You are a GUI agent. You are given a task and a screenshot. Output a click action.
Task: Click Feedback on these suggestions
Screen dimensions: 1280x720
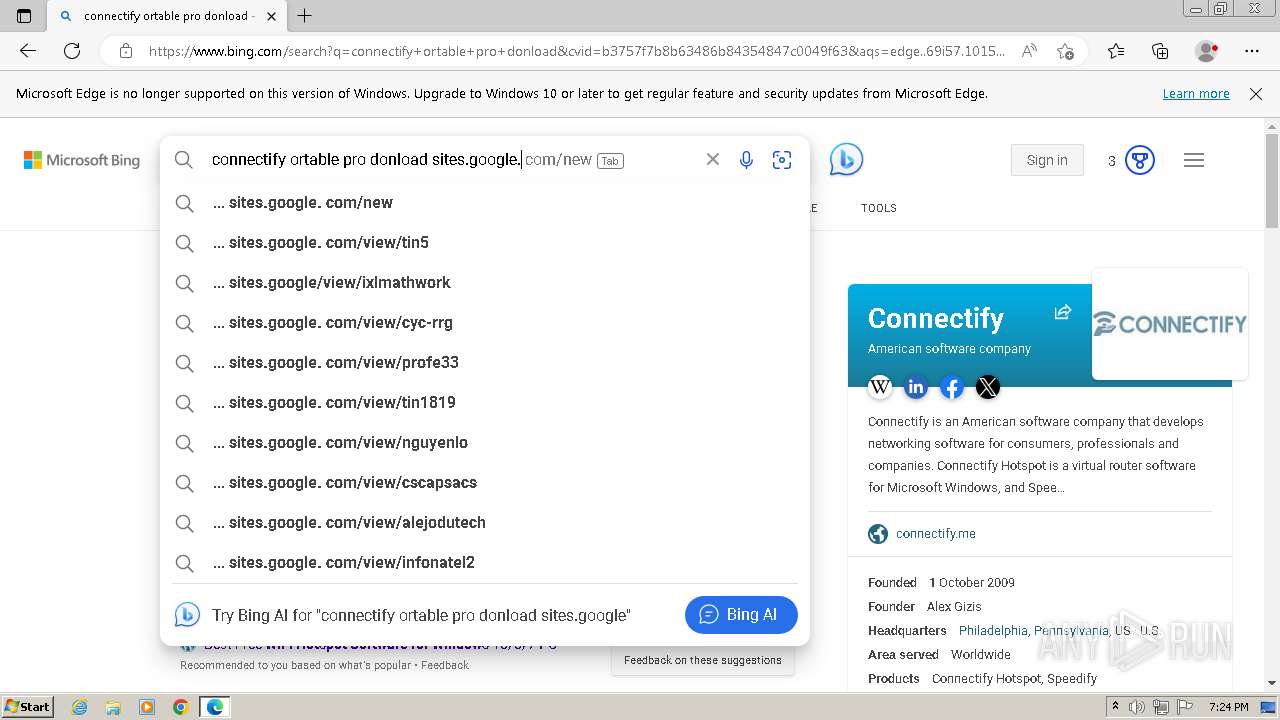tap(703, 660)
